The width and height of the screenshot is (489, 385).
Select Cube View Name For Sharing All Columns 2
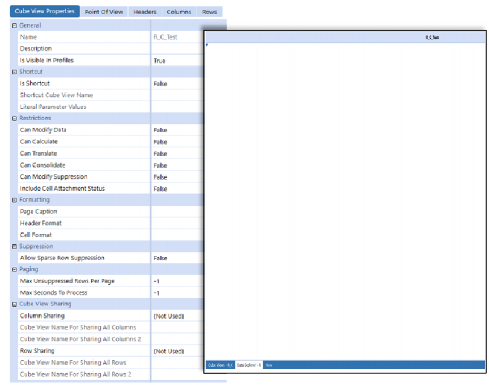(80, 339)
